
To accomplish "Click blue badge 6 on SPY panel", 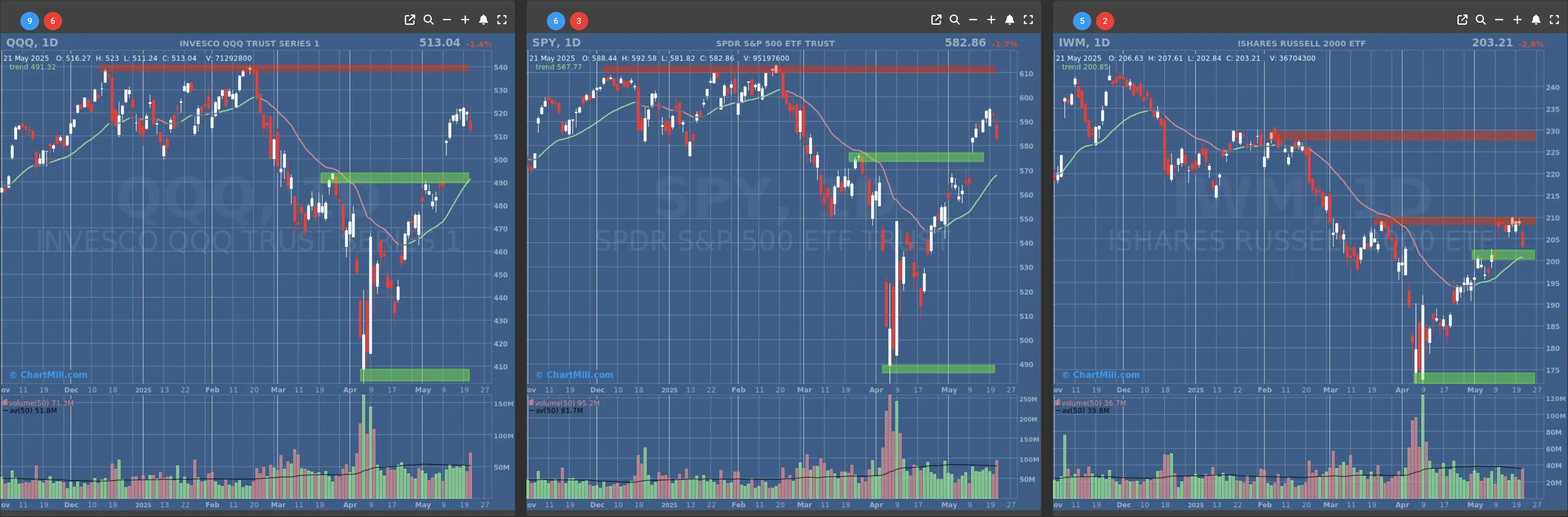I will (556, 21).
